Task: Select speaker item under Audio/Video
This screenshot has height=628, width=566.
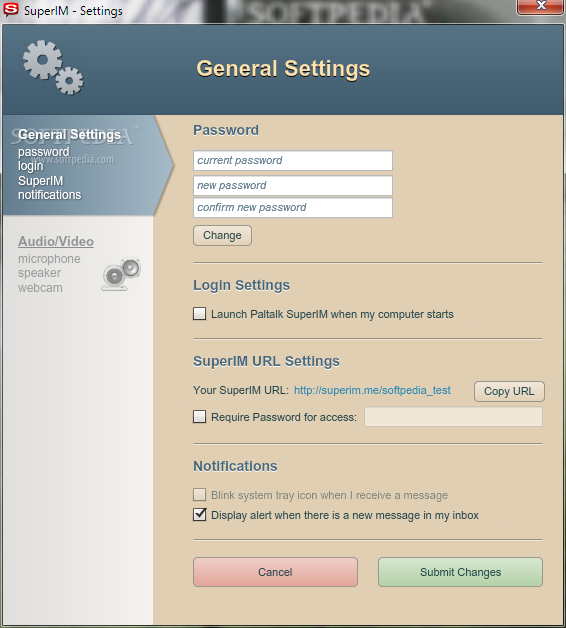Action: click(39, 273)
